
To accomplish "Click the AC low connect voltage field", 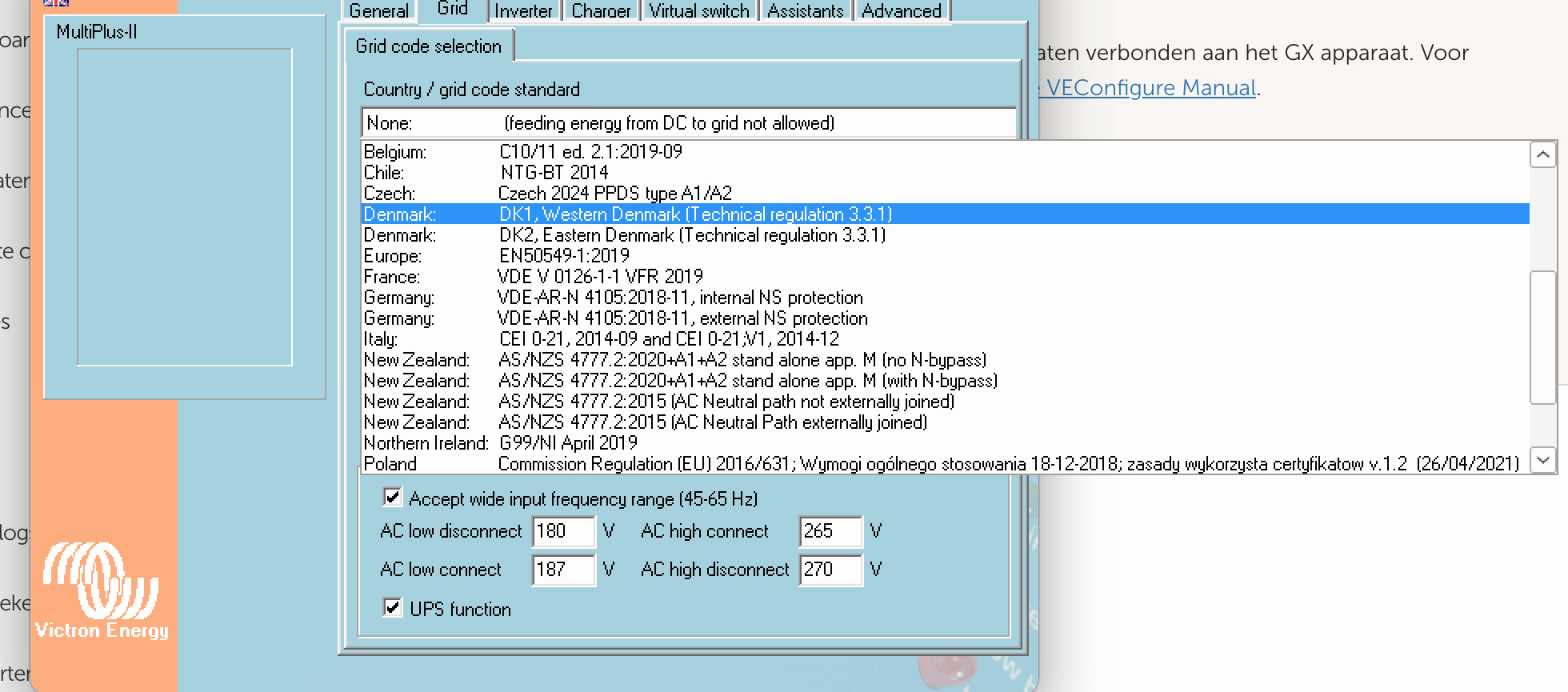I will [564, 570].
